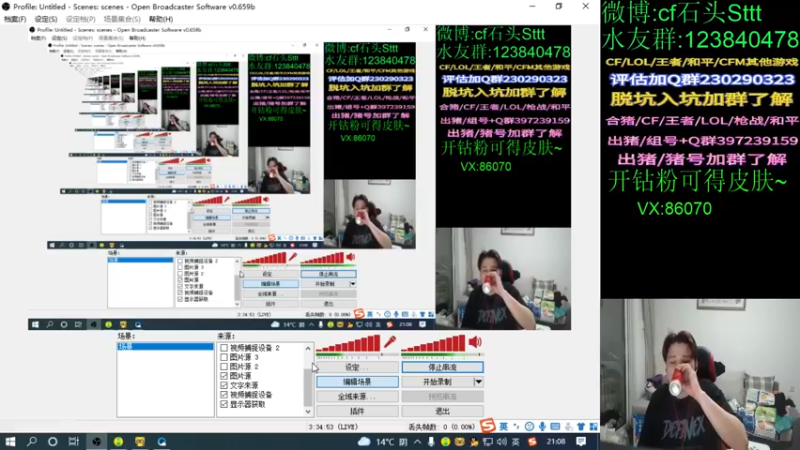Click the Sogou S logo on the IME toolbar
The height and width of the screenshot is (450, 800).
tap(488, 426)
